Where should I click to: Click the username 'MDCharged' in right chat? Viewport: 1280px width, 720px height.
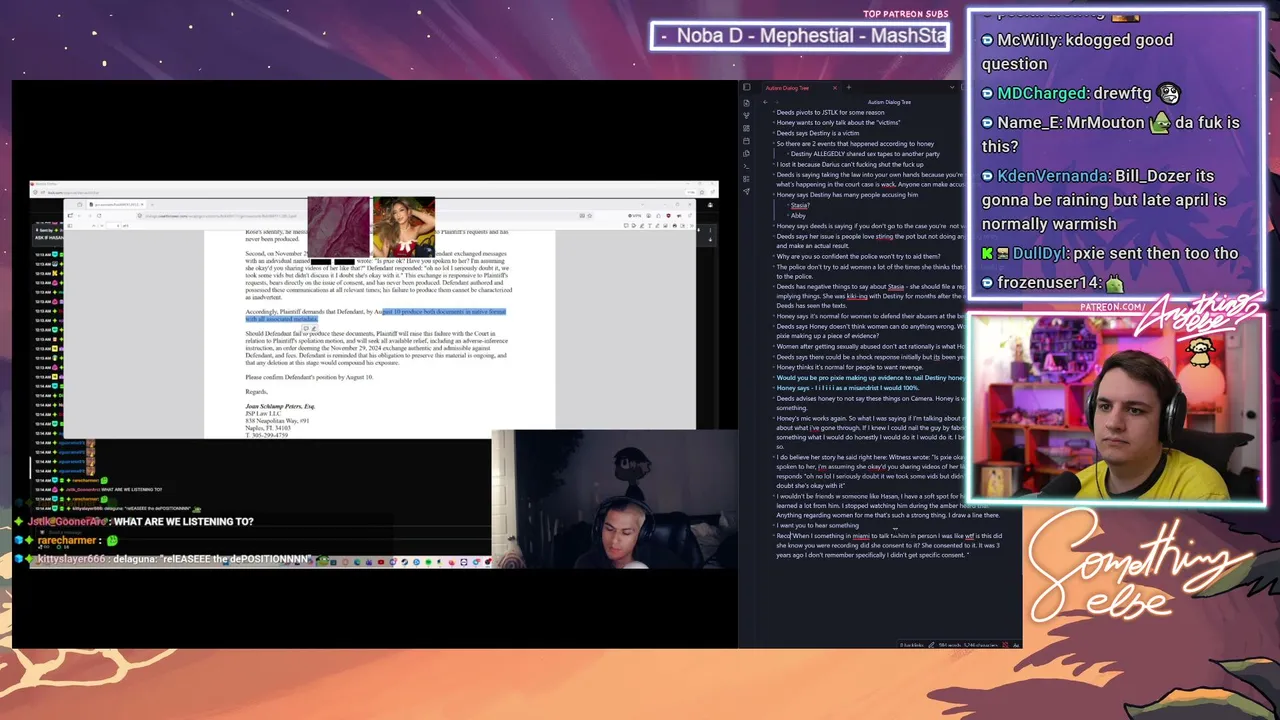pos(1041,93)
